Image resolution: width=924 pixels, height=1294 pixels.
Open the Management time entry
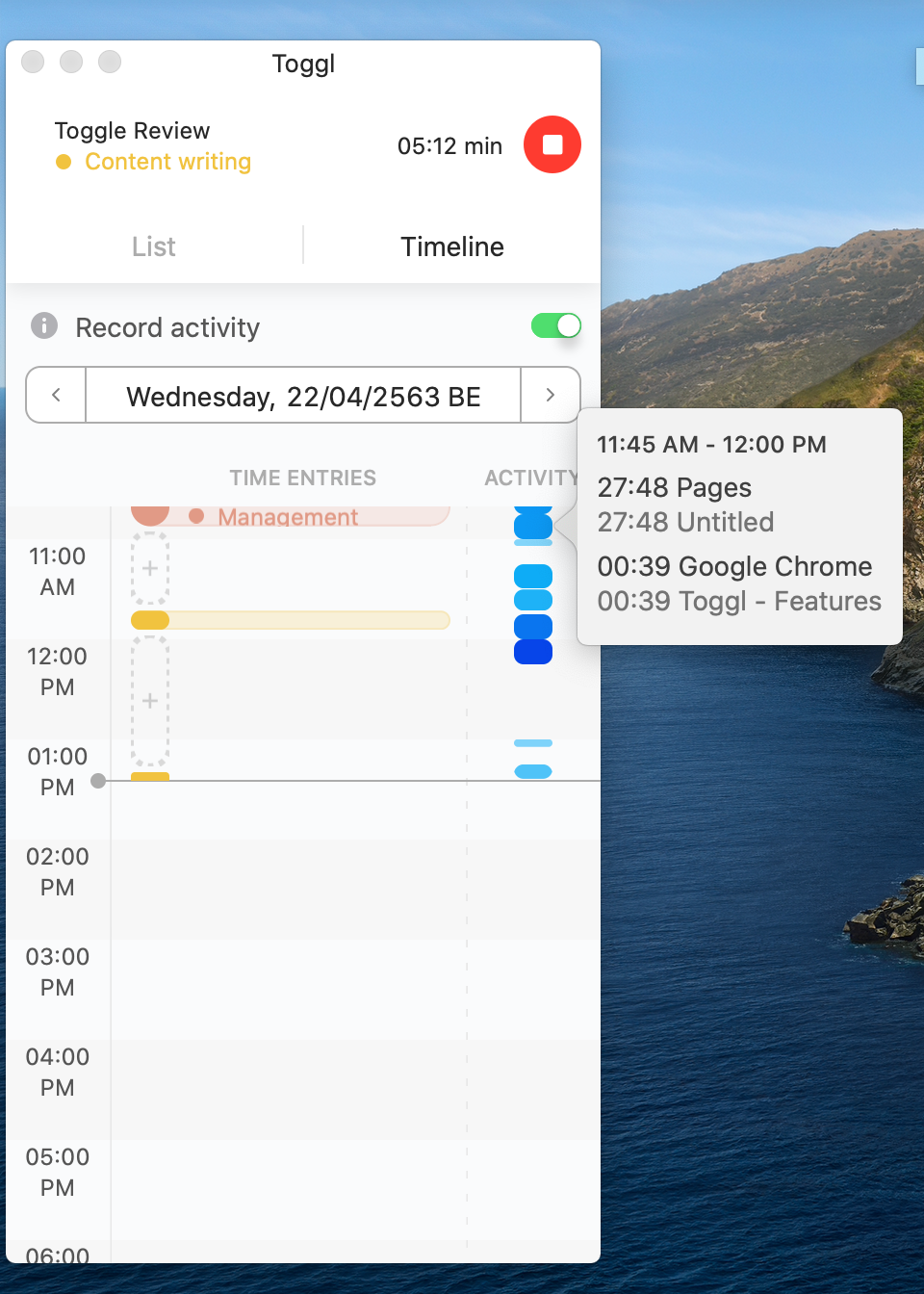point(290,516)
